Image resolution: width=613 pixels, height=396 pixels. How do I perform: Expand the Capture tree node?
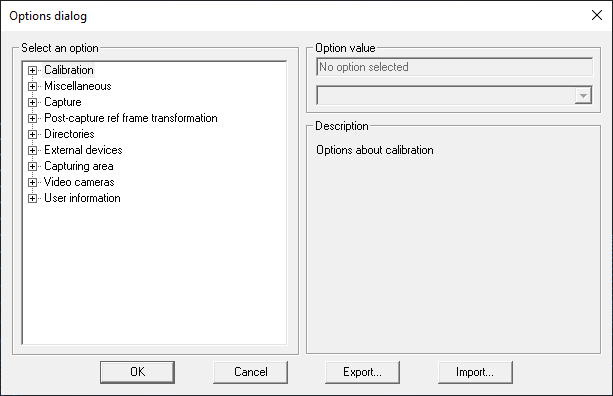[32, 103]
